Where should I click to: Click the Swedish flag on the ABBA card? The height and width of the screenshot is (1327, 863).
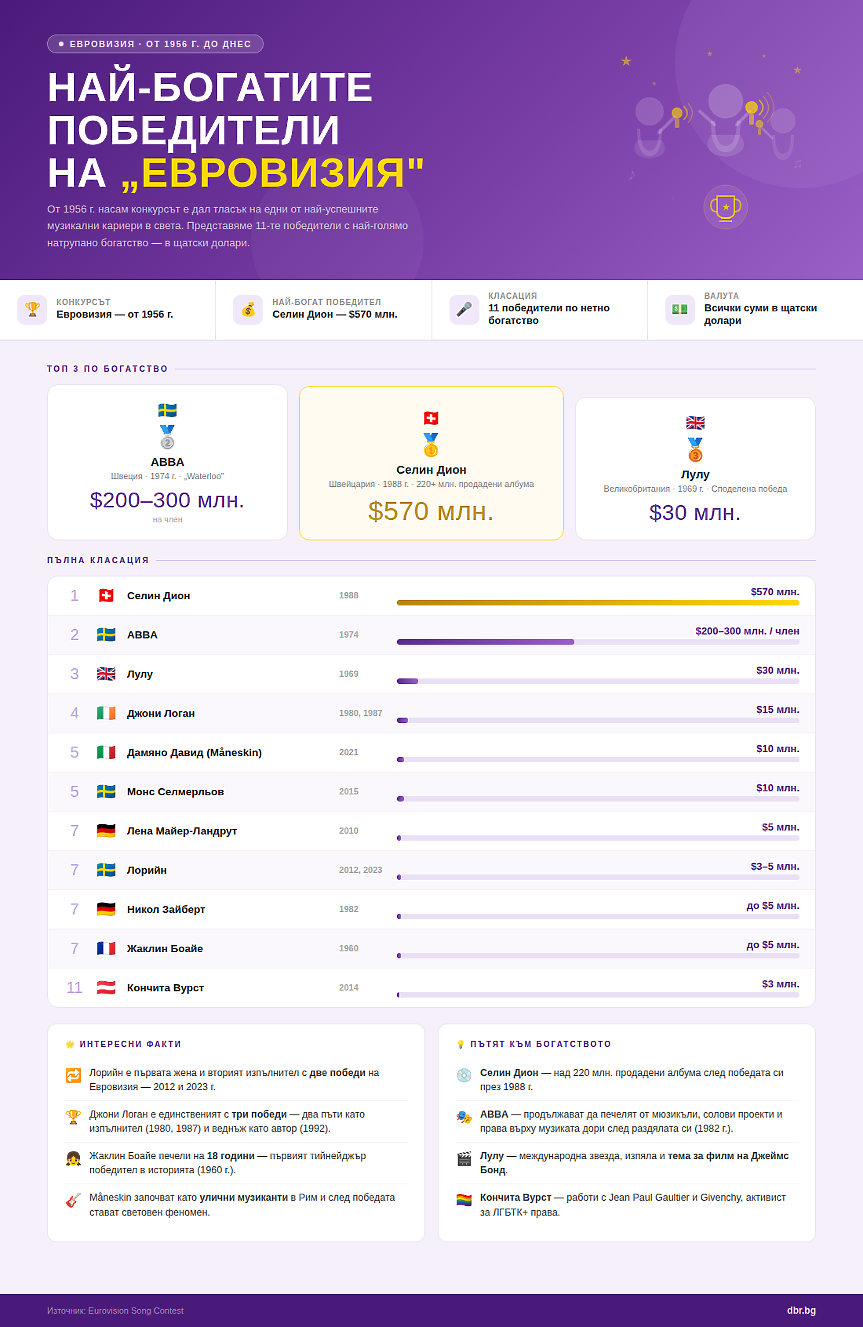[x=167, y=411]
